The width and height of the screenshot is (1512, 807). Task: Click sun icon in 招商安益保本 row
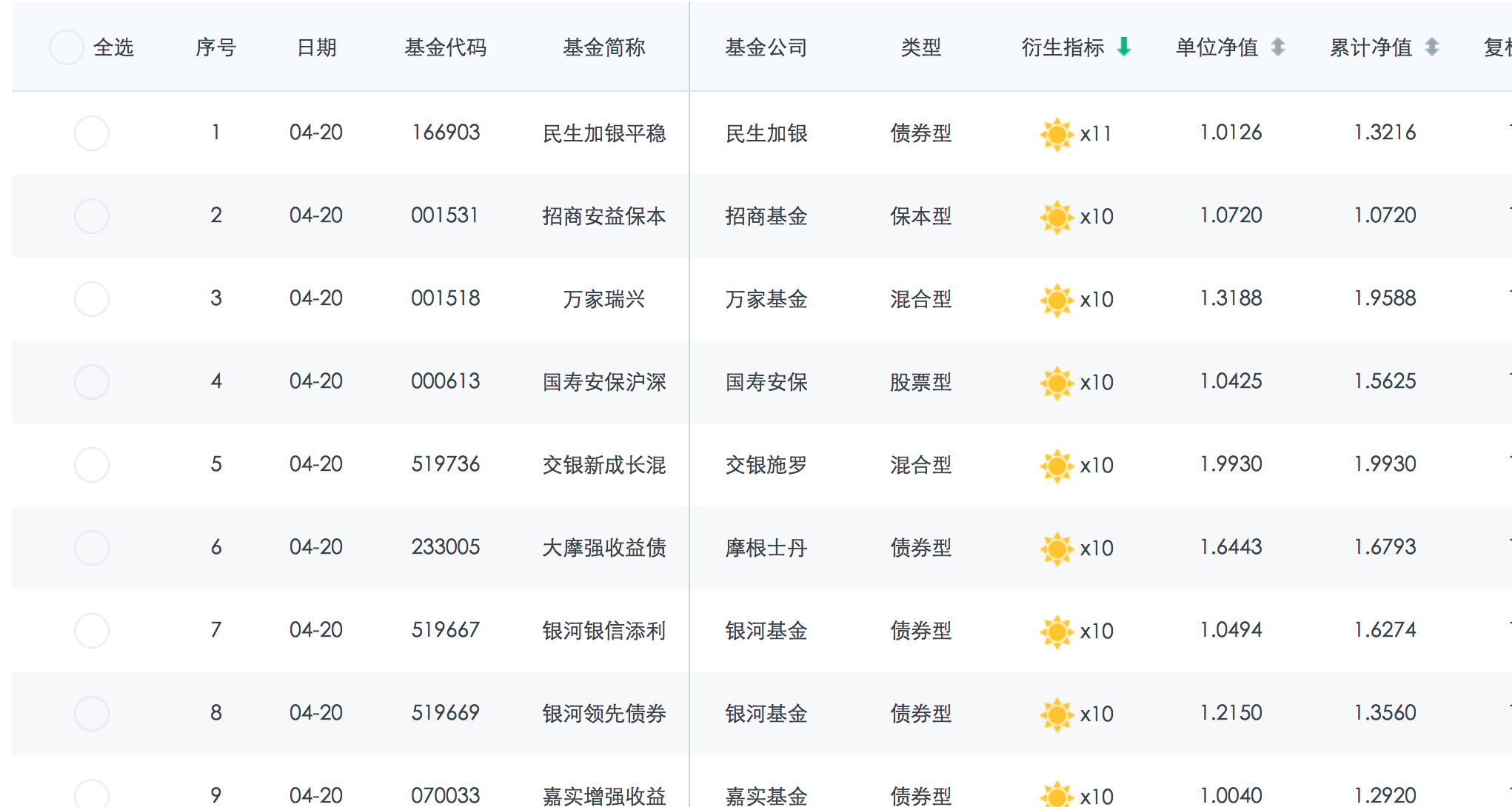[1057, 217]
